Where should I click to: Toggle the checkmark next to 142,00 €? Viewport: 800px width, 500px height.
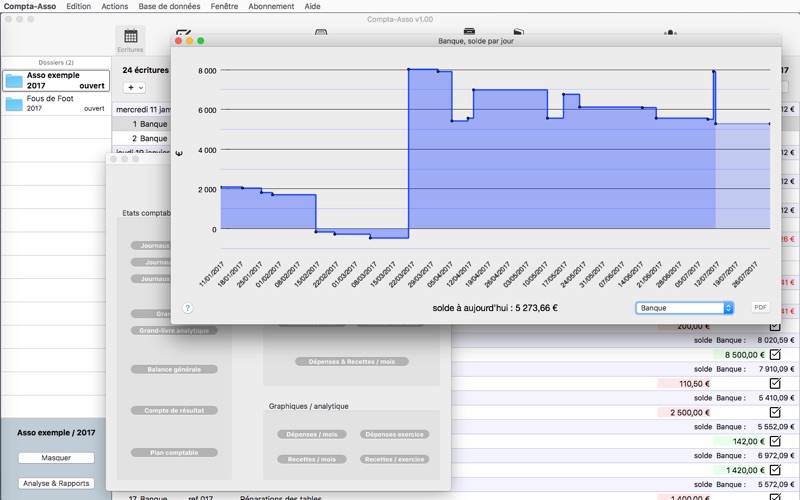tap(775, 441)
